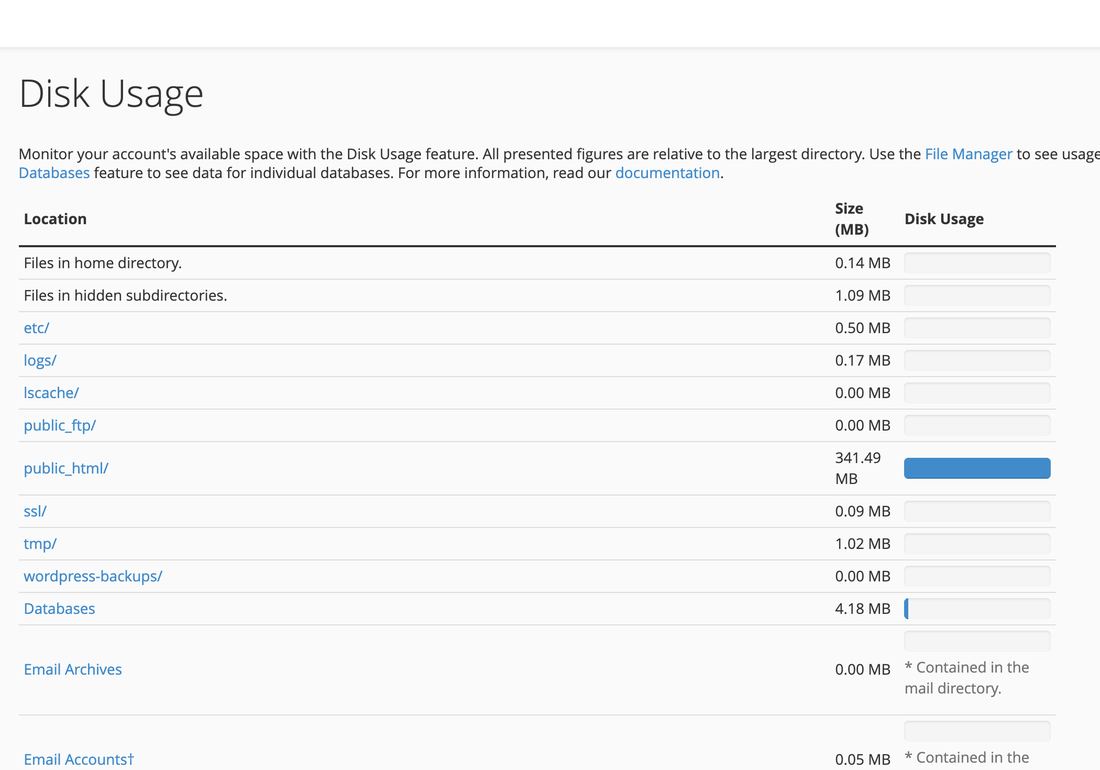The width and height of the screenshot is (1100, 770).
Task: Open the tmp/ directory
Action: pos(40,544)
